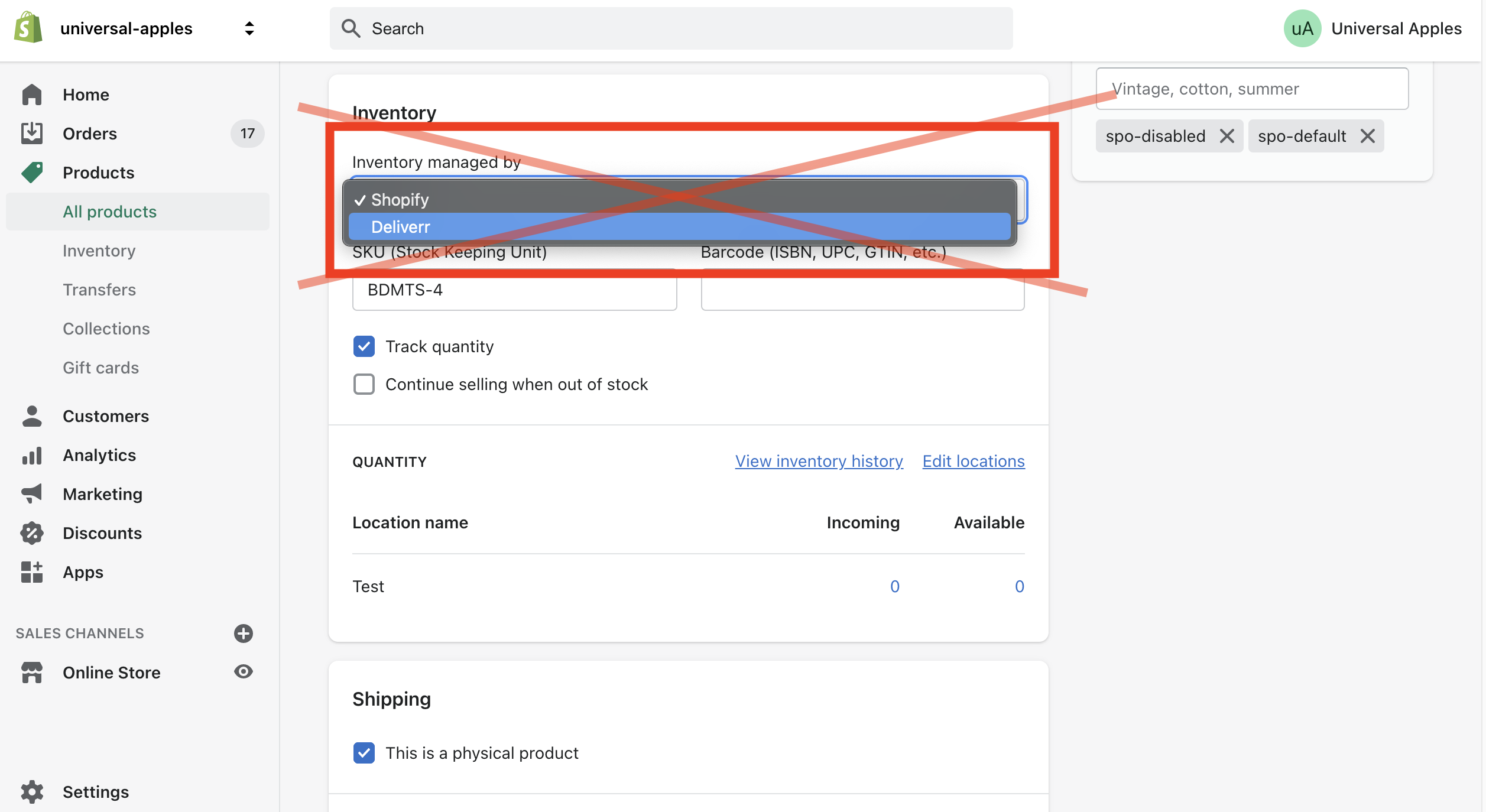The height and width of the screenshot is (812, 1486).
Task: Click the Customers person icon
Action: [x=32, y=416]
